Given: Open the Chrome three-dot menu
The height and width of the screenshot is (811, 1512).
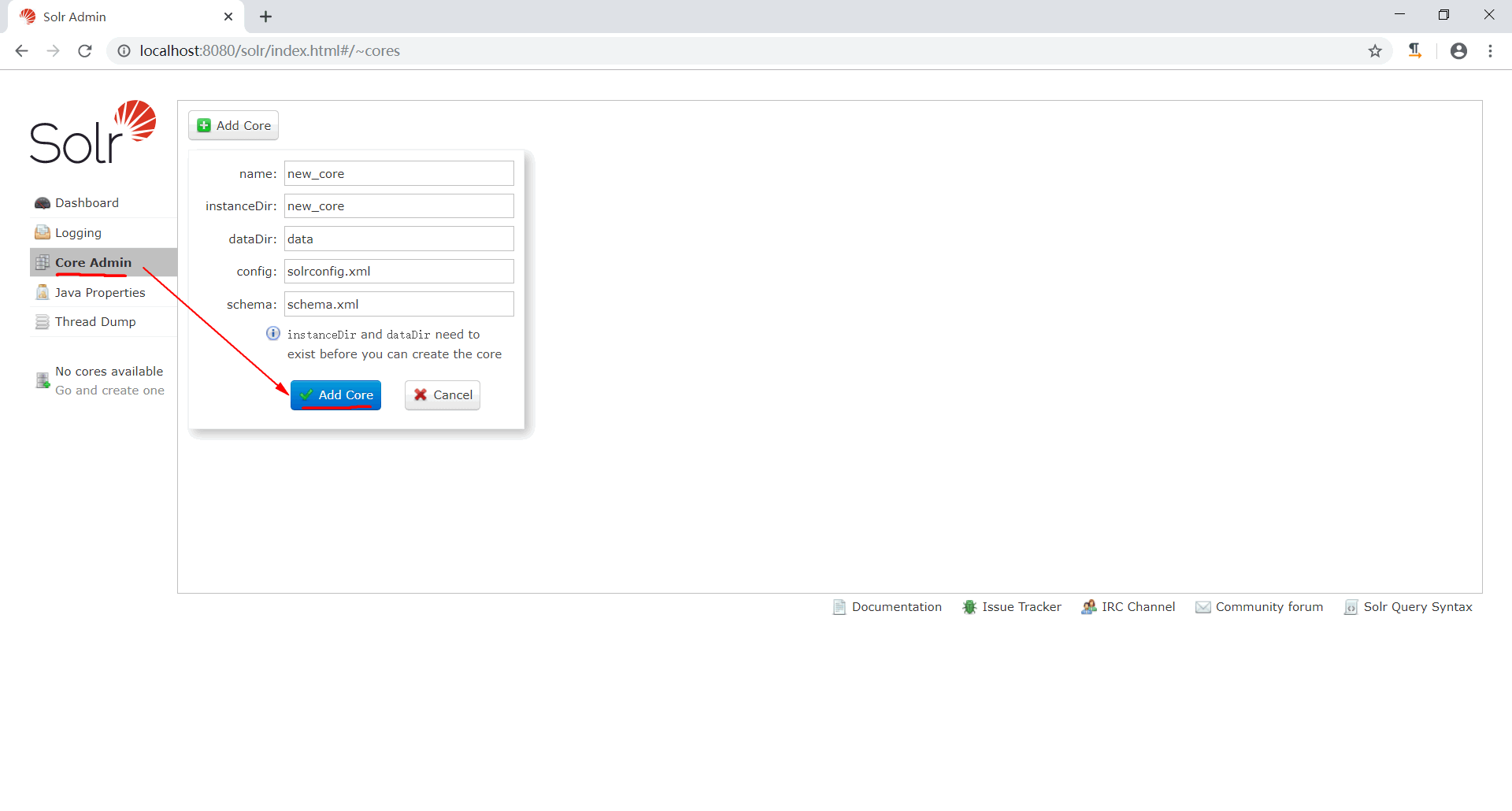Looking at the screenshot, I should (x=1491, y=50).
